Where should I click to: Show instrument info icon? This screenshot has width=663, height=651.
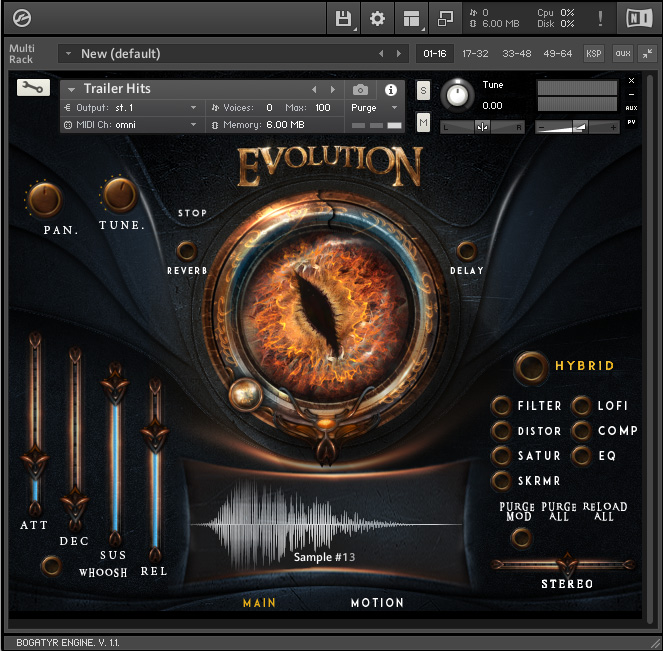390,90
